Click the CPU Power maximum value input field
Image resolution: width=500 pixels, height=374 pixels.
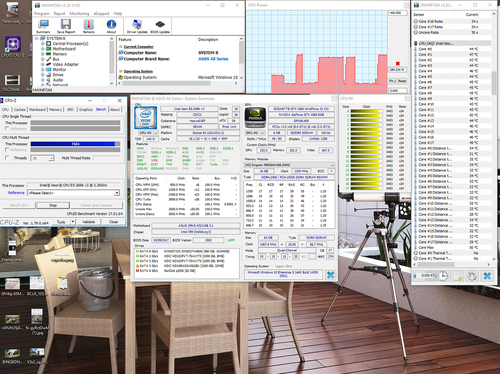point(398,13)
